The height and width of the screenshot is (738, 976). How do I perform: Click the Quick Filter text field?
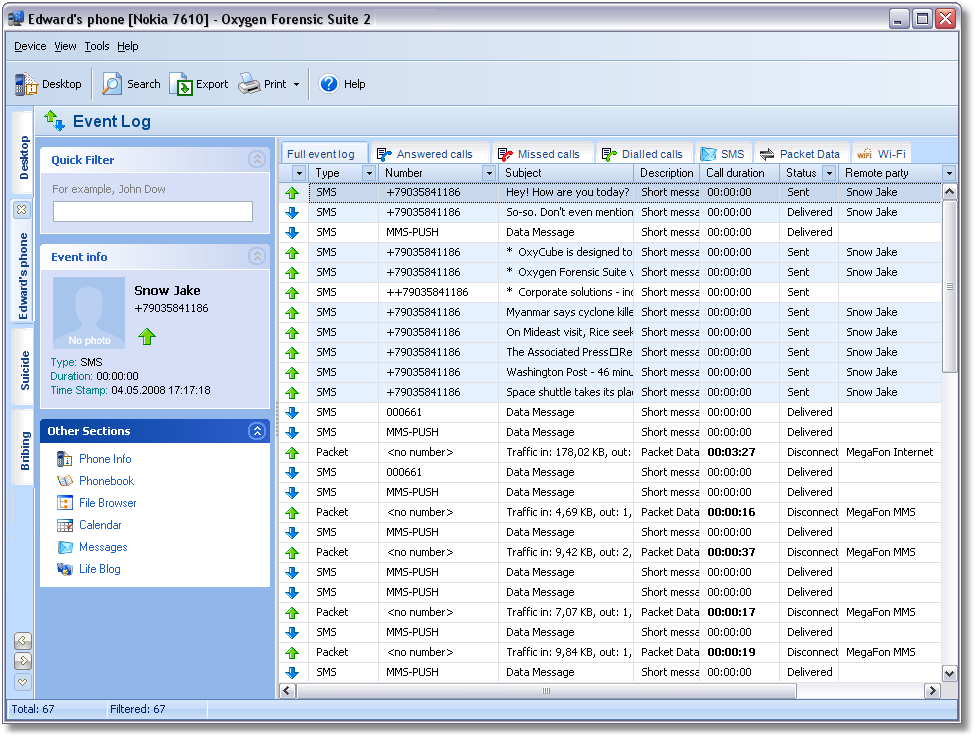click(153, 211)
